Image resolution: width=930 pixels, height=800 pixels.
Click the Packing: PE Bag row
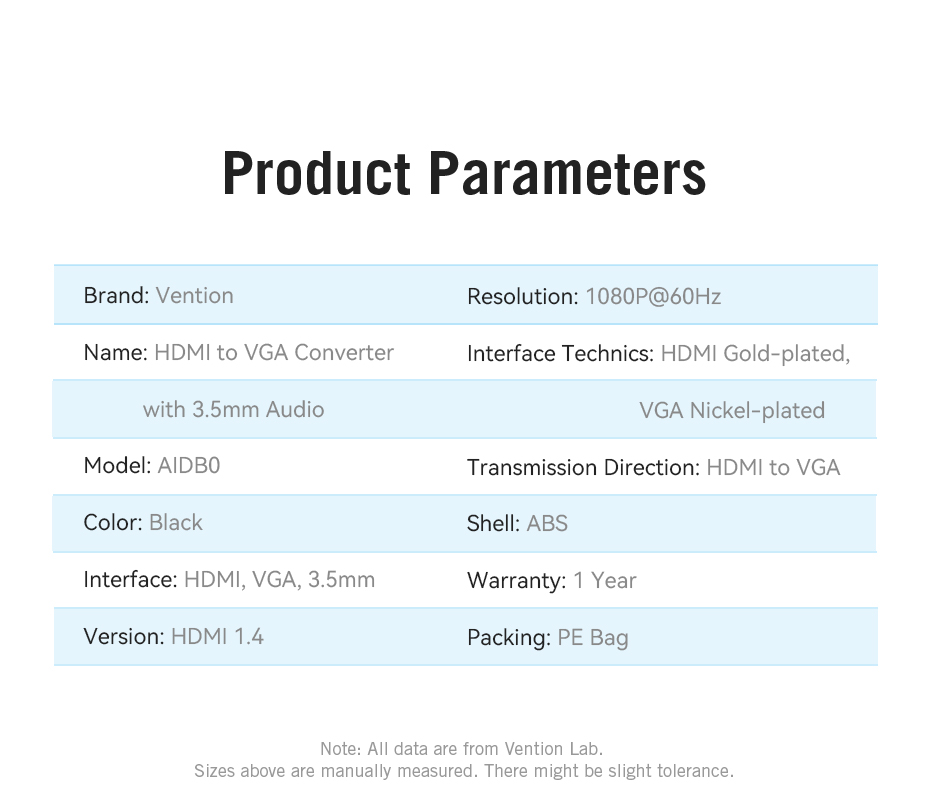548,638
